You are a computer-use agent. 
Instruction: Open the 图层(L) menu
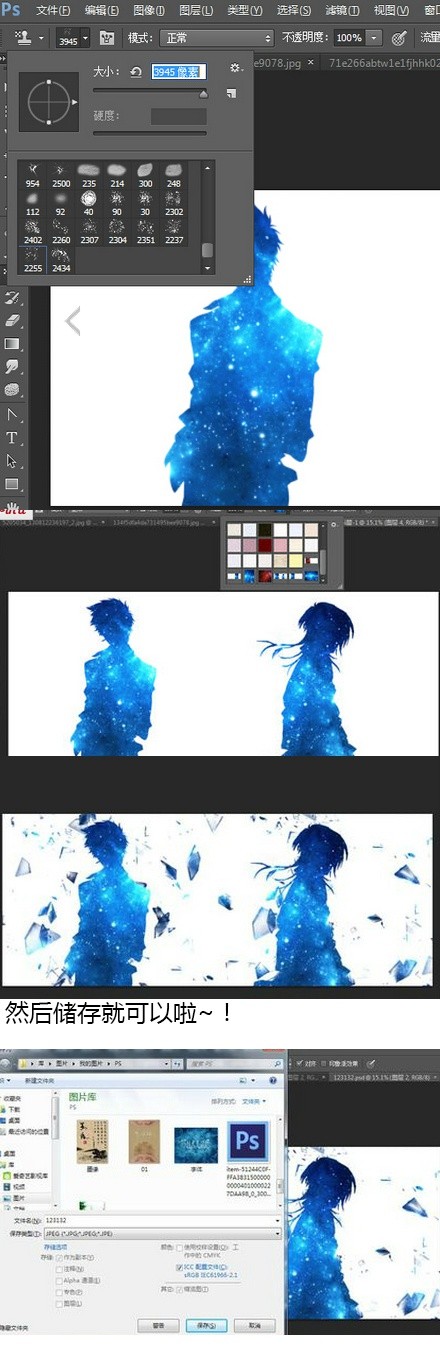coord(195,10)
